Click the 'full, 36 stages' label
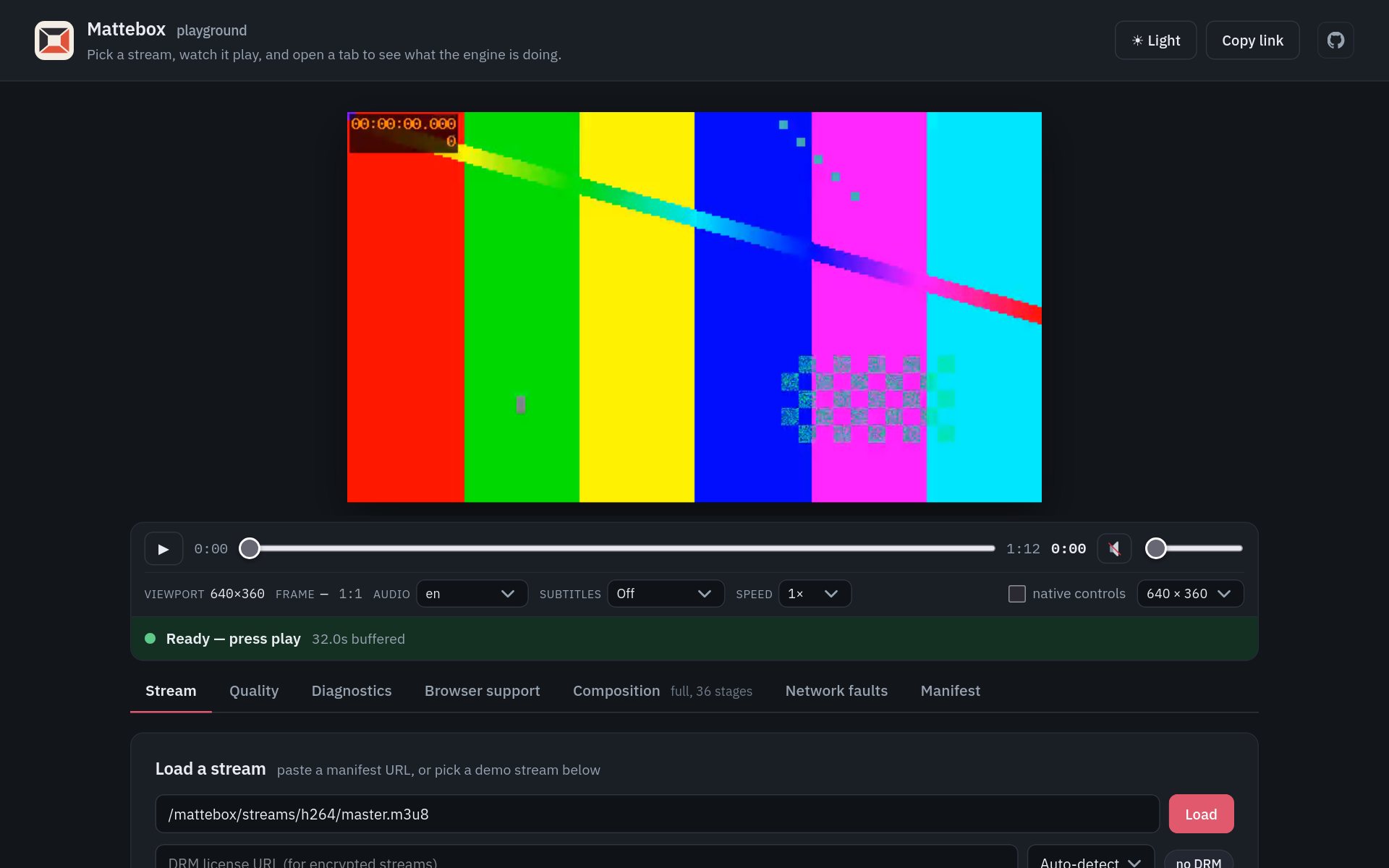This screenshot has width=1389, height=868. point(711,692)
